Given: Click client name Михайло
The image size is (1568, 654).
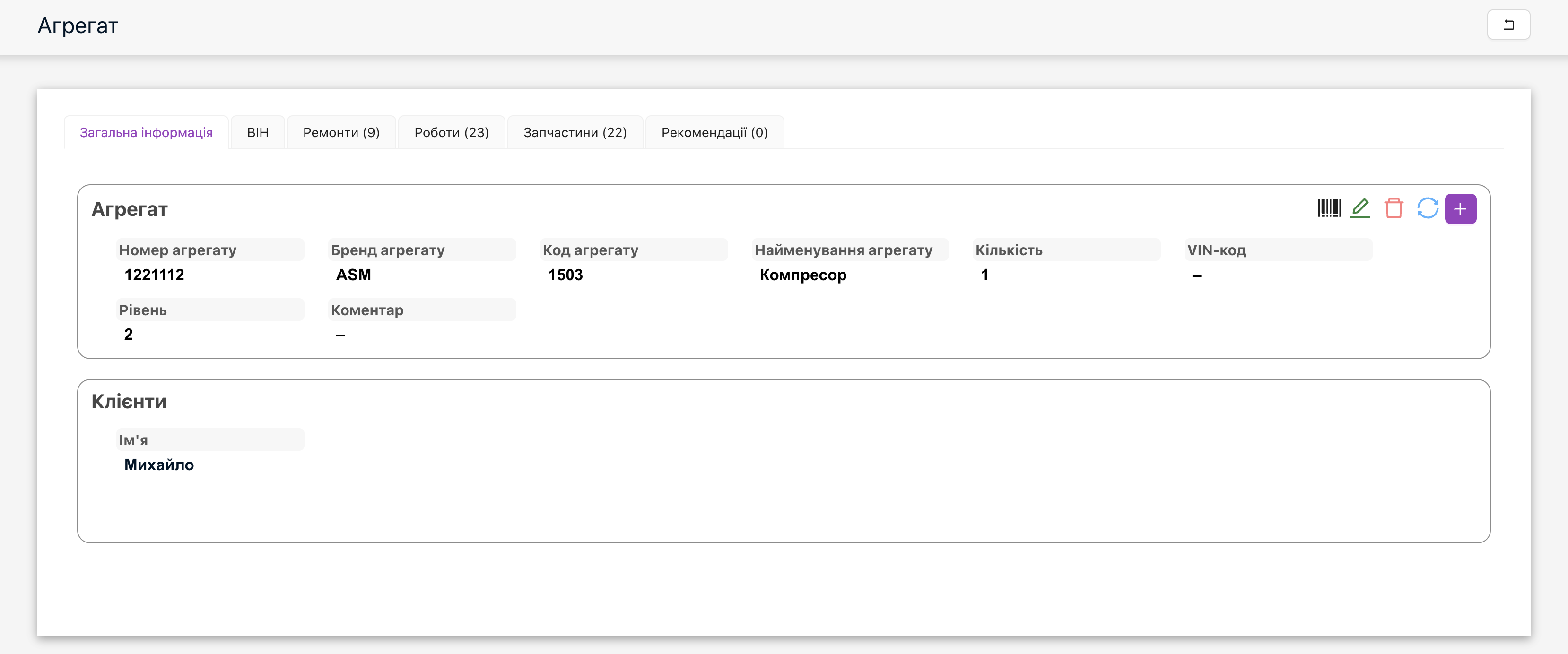Looking at the screenshot, I should click(159, 465).
